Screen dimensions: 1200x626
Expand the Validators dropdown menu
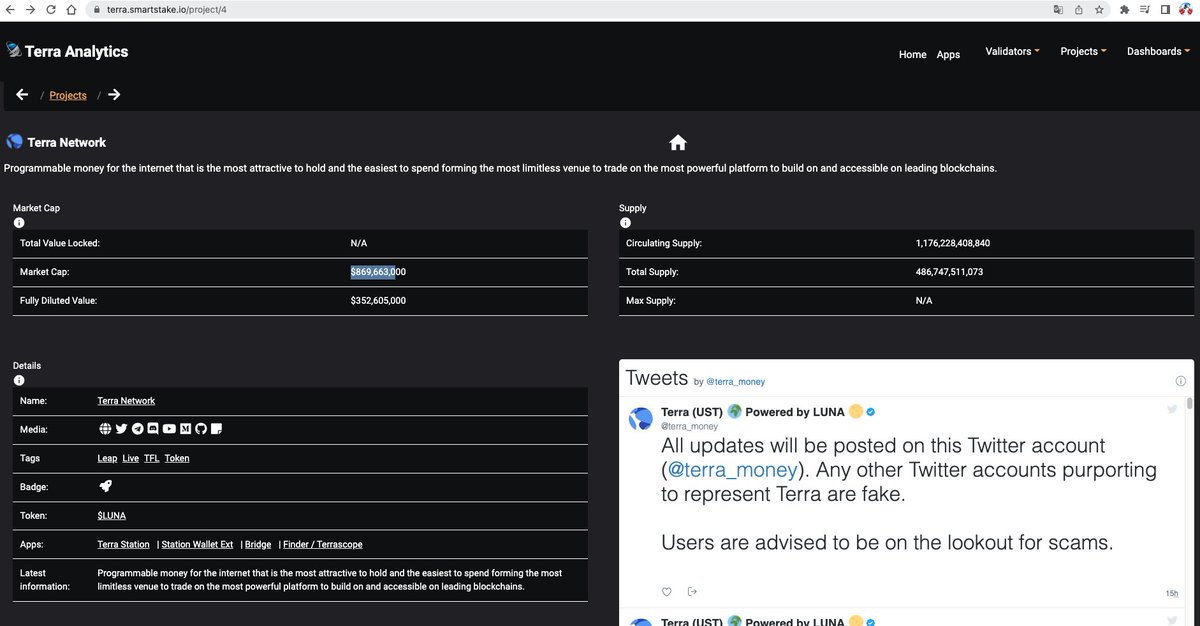(1012, 51)
